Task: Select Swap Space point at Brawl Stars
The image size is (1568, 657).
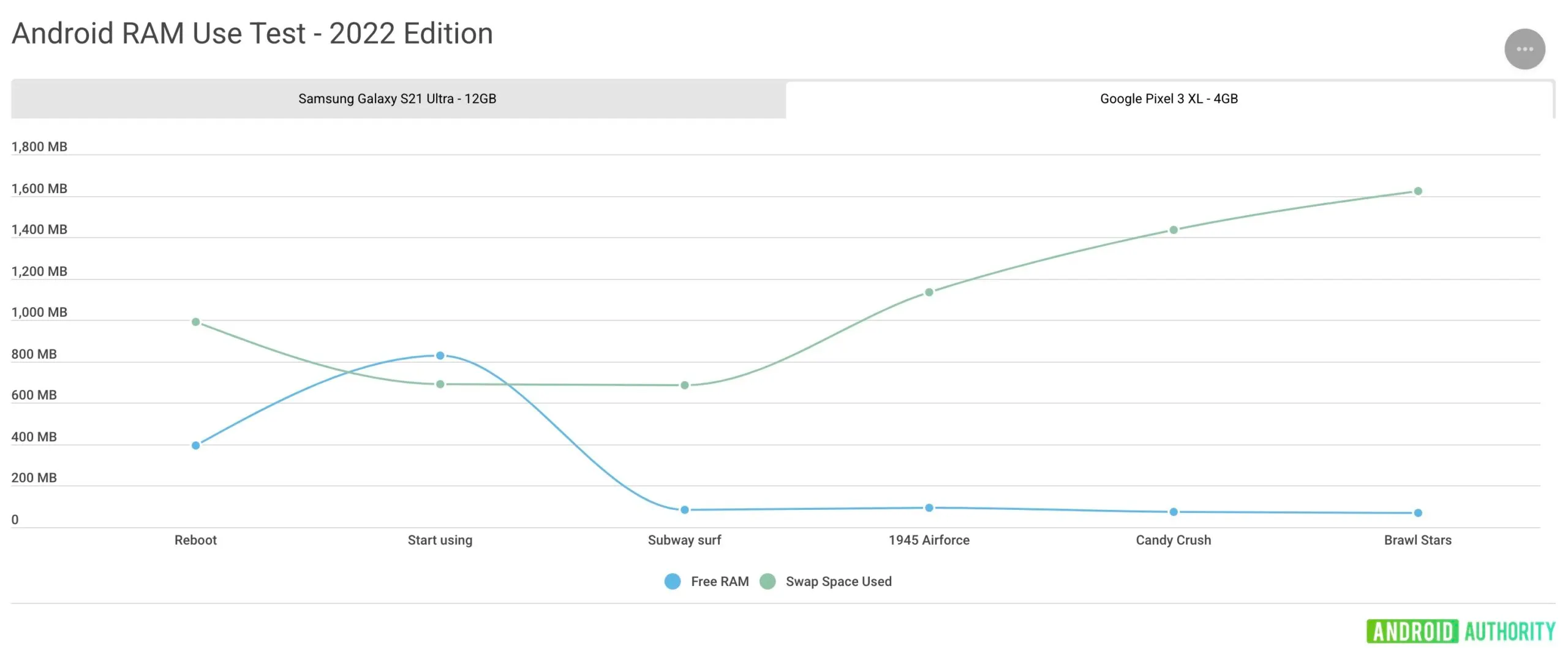Action: [x=1418, y=191]
